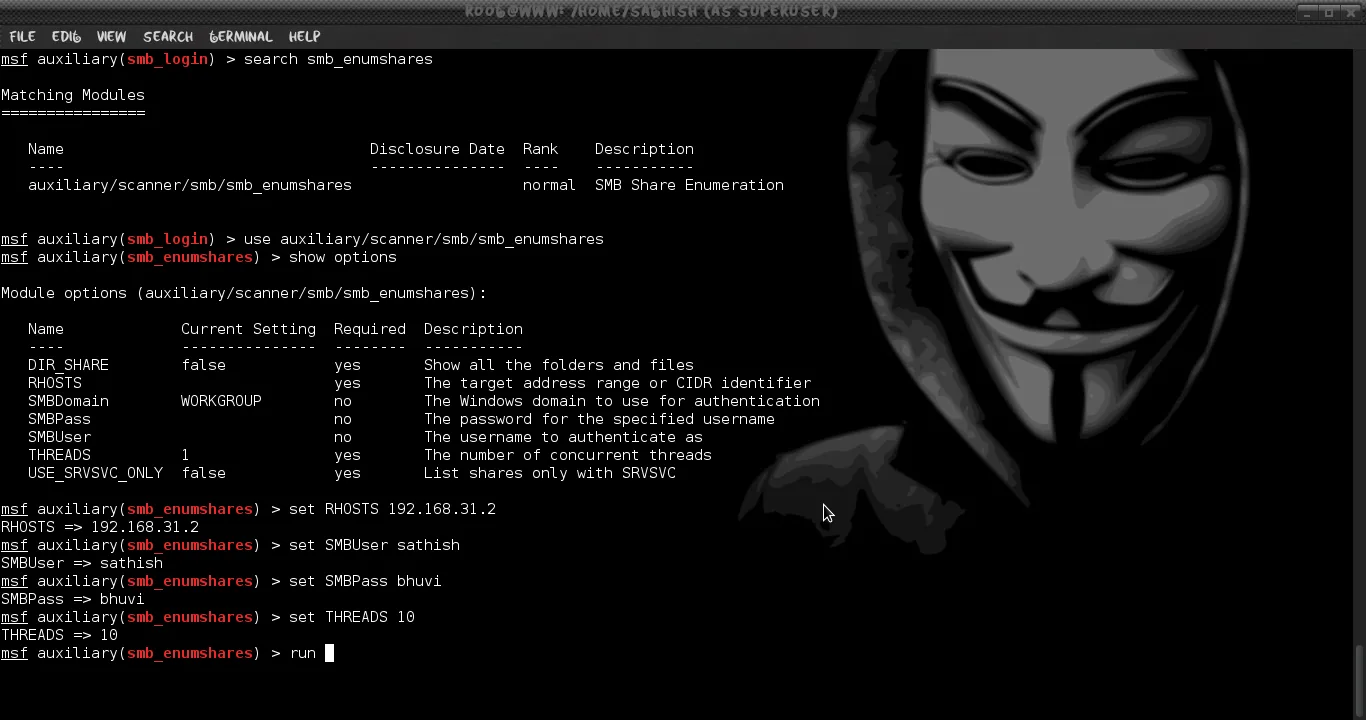The height and width of the screenshot is (720, 1366).
Task: Click 'The Windows domain to use for authentication'
Action: [622, 401]
